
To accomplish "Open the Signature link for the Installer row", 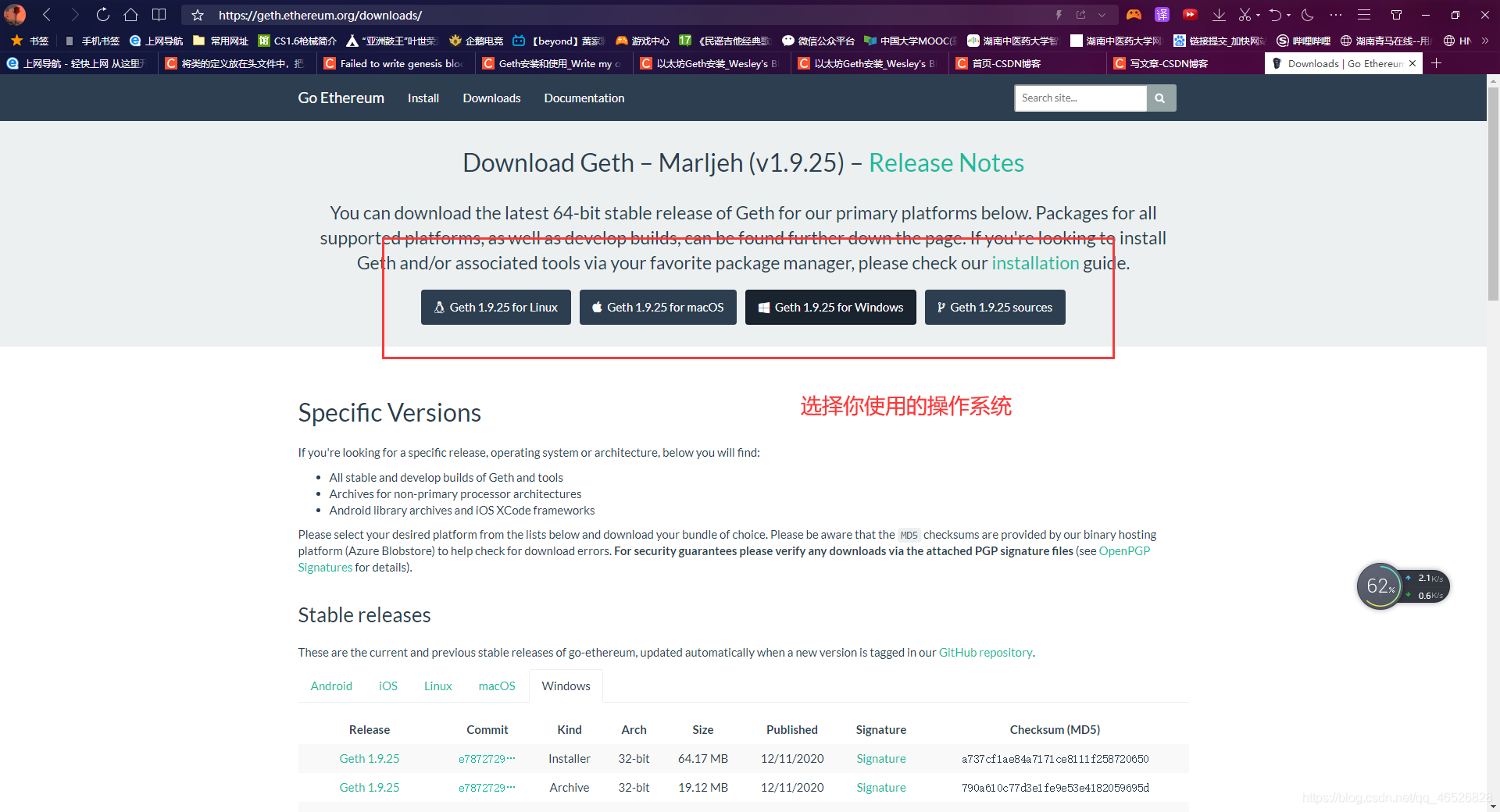I will coord(881,758).
